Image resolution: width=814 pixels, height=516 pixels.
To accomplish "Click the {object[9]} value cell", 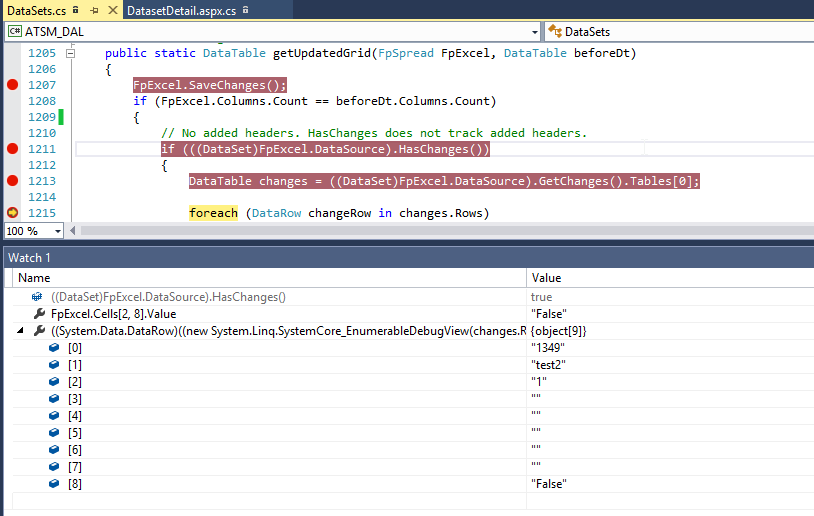I will [558, 331].
